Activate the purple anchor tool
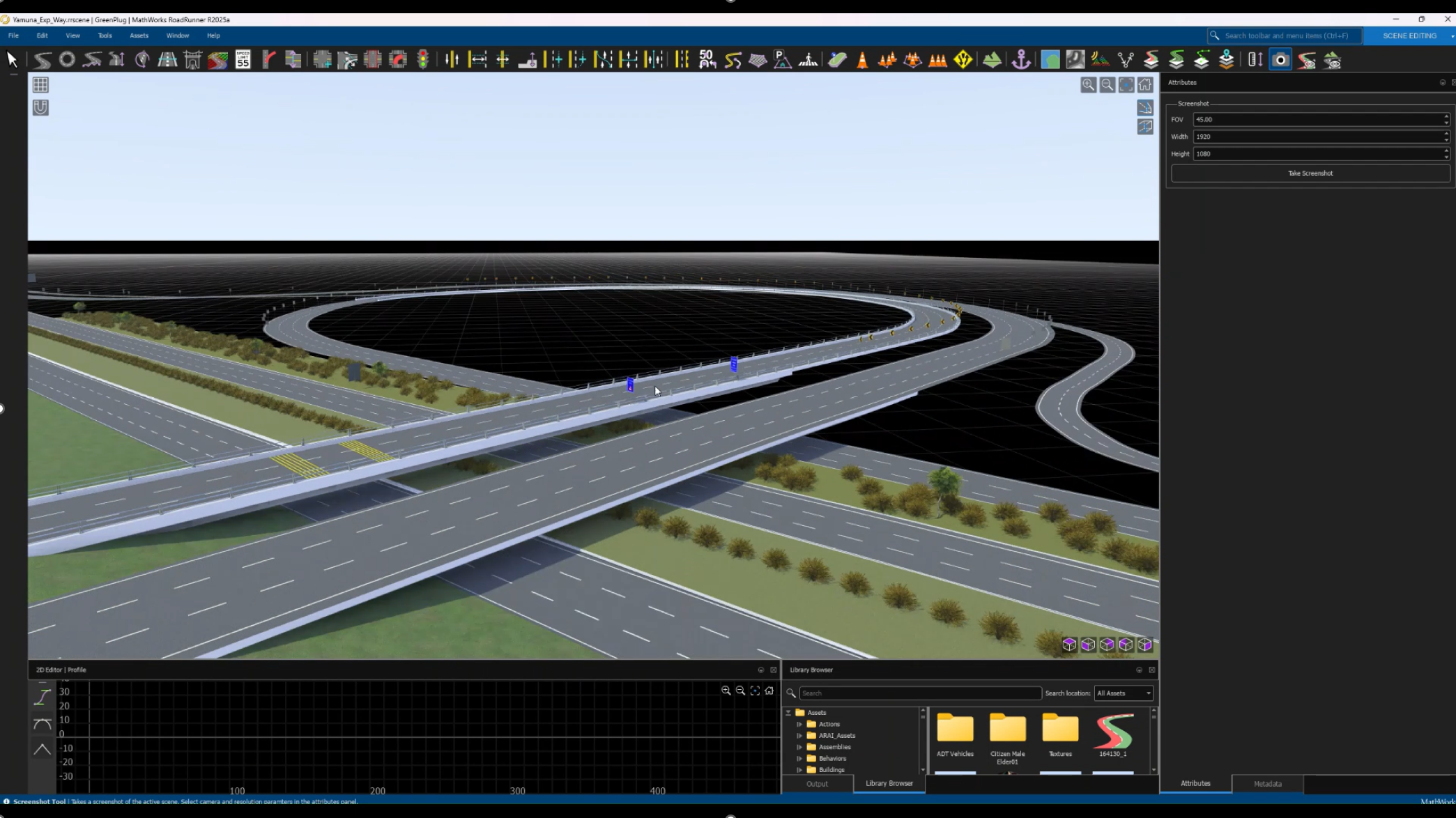This screenshot has width=1456, height=818. 1021,60
